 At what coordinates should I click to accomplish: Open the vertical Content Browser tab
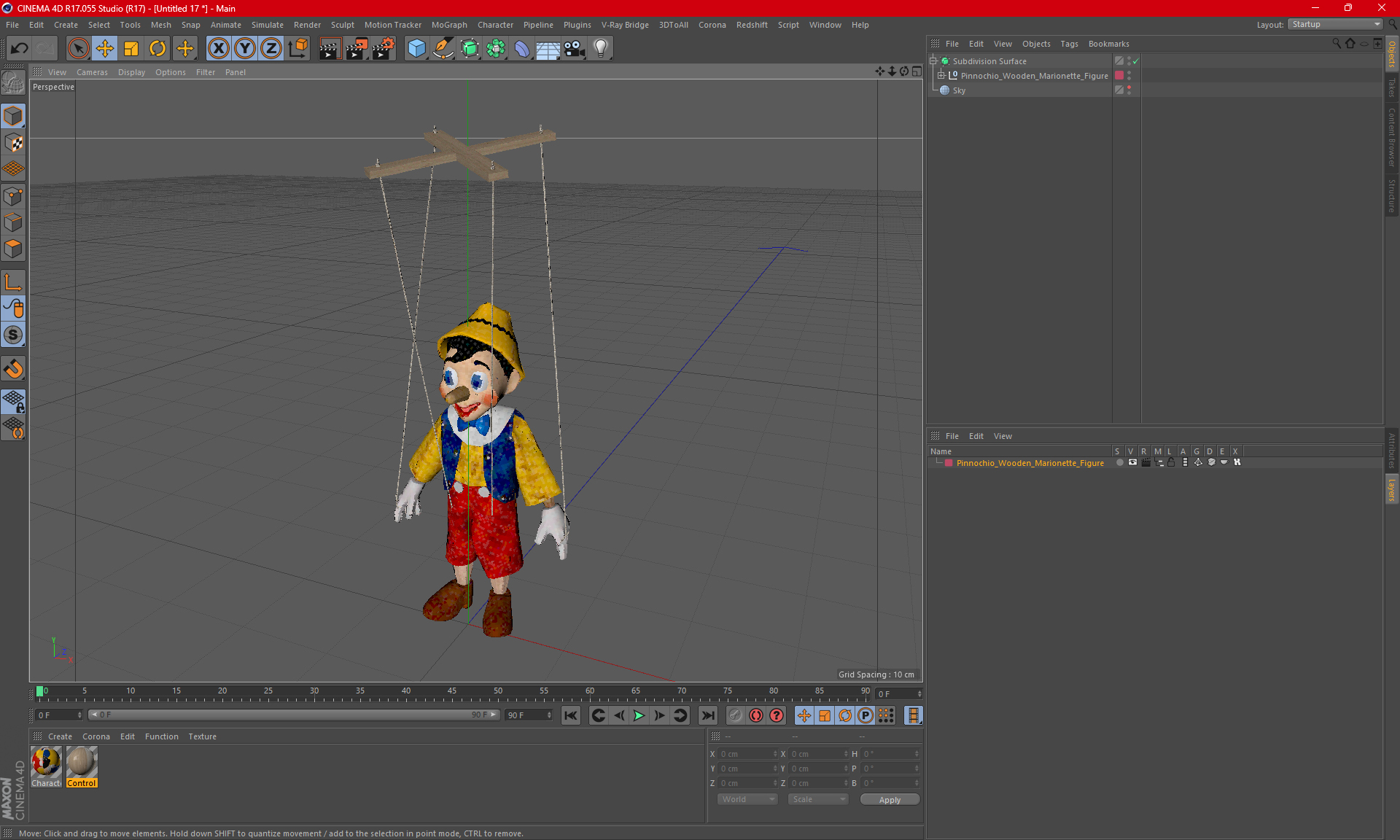point(1392,137)
